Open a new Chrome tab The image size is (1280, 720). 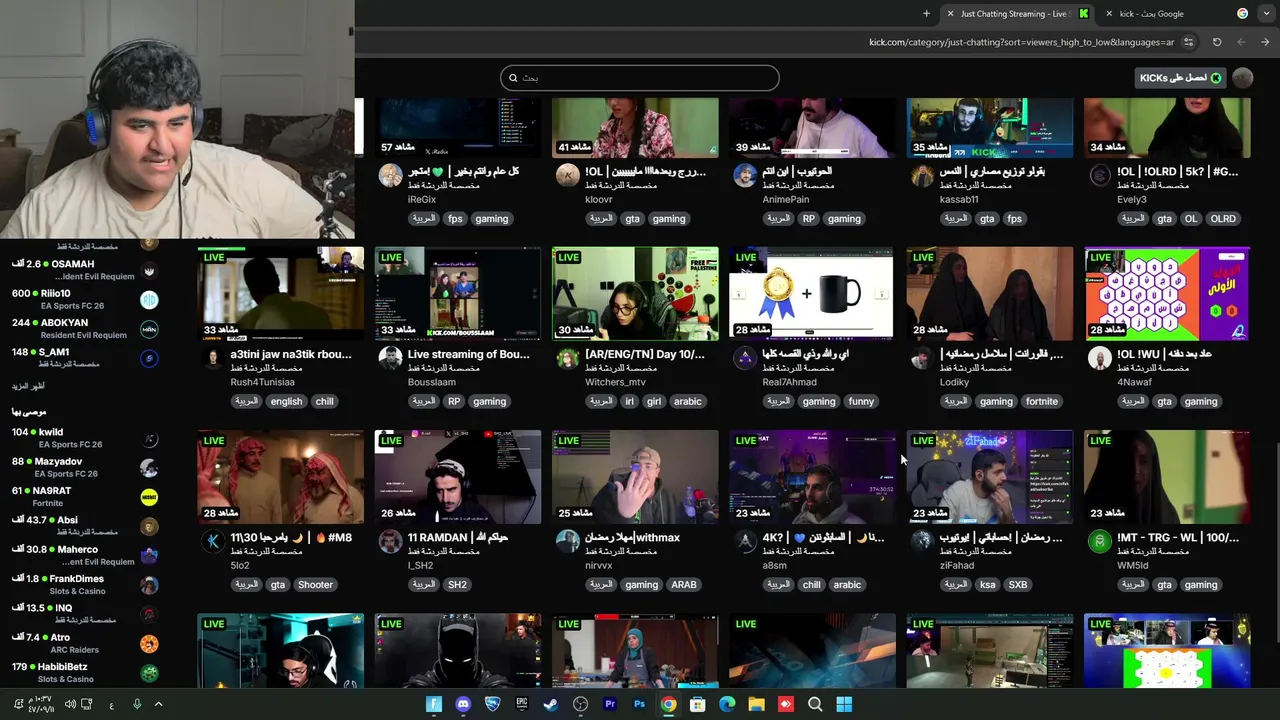(x=926, y=14)
